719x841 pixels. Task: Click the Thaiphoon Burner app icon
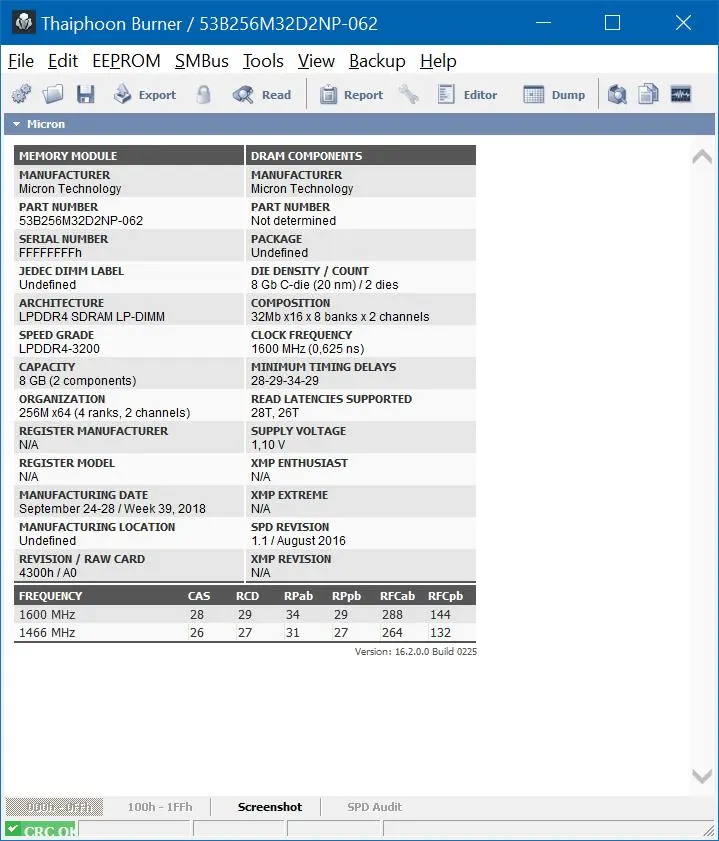click(23, 23)
